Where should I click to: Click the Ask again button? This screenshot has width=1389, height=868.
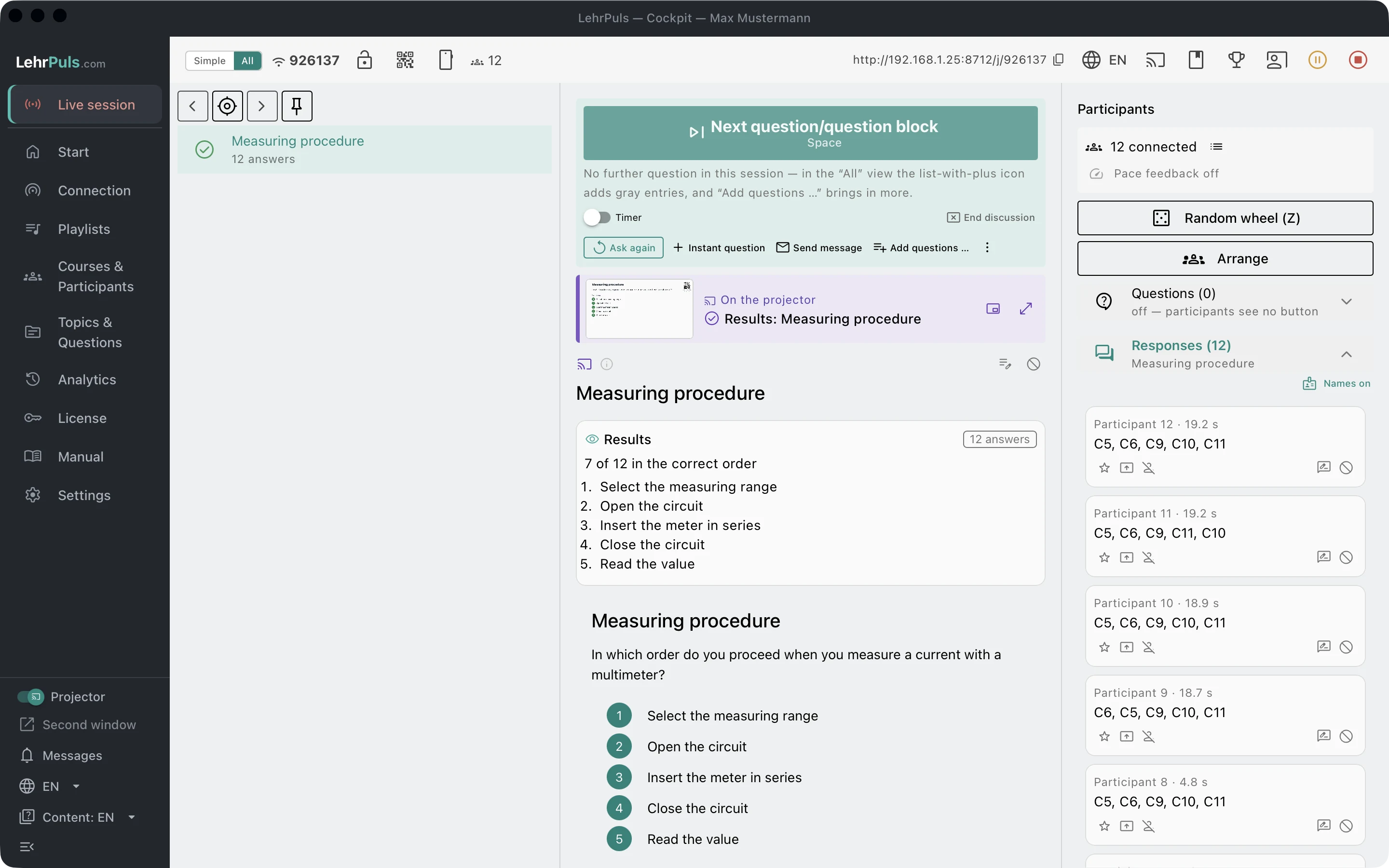pos(623,247)
